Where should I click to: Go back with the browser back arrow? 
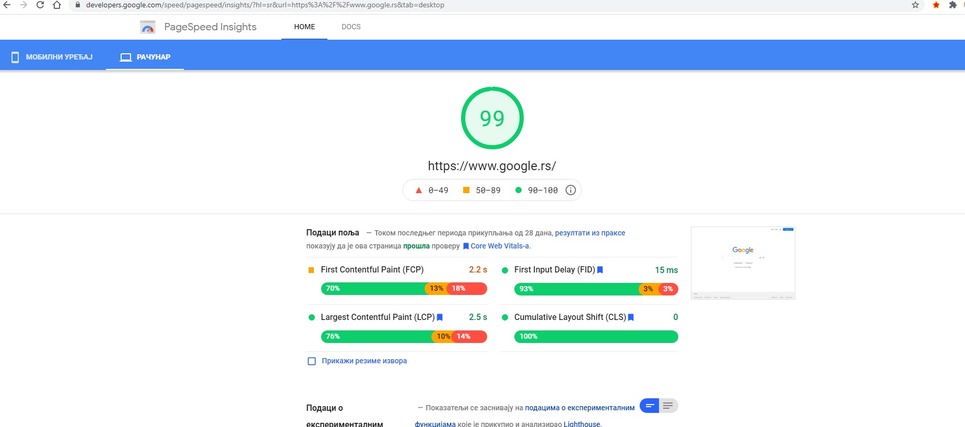point(6,5)
